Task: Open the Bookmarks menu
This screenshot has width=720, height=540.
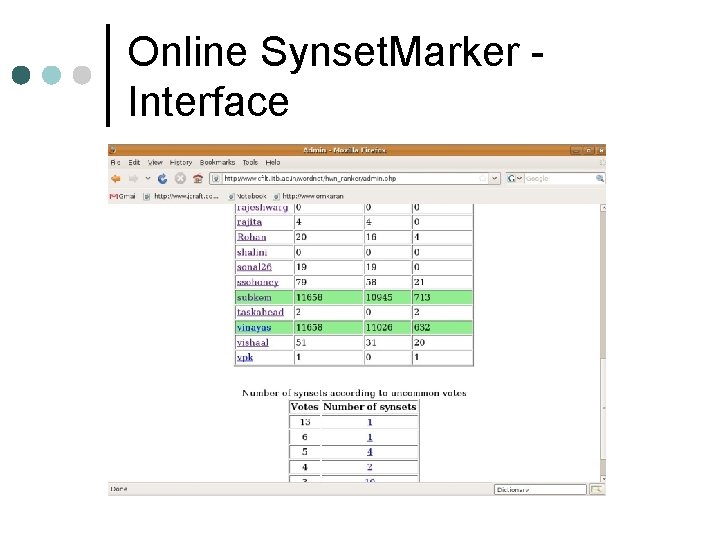Action: tap(217, 162)
